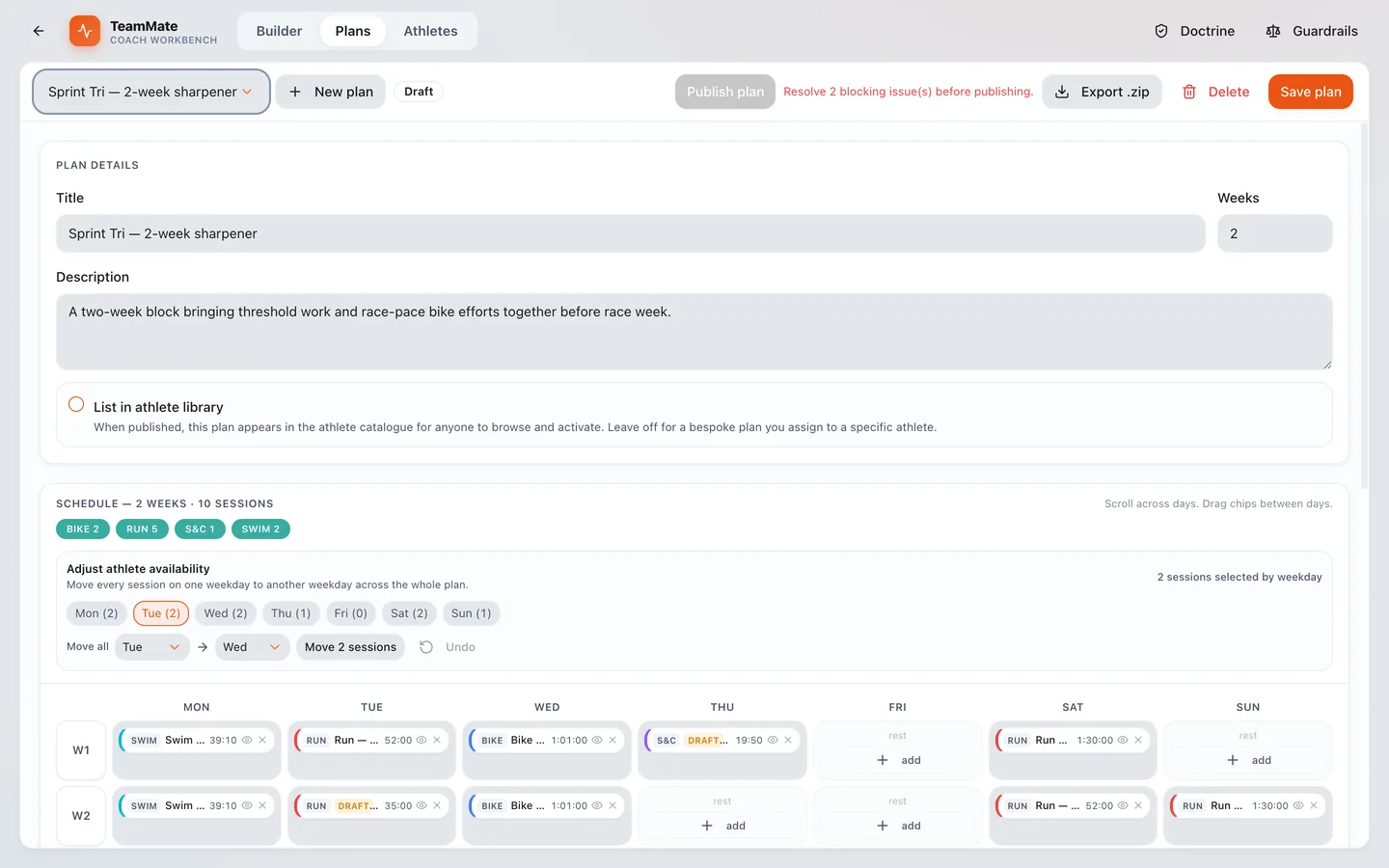Preview the W1 Saturday Run session
This screenshot has height=868, width=1389.
point(1123,740)
